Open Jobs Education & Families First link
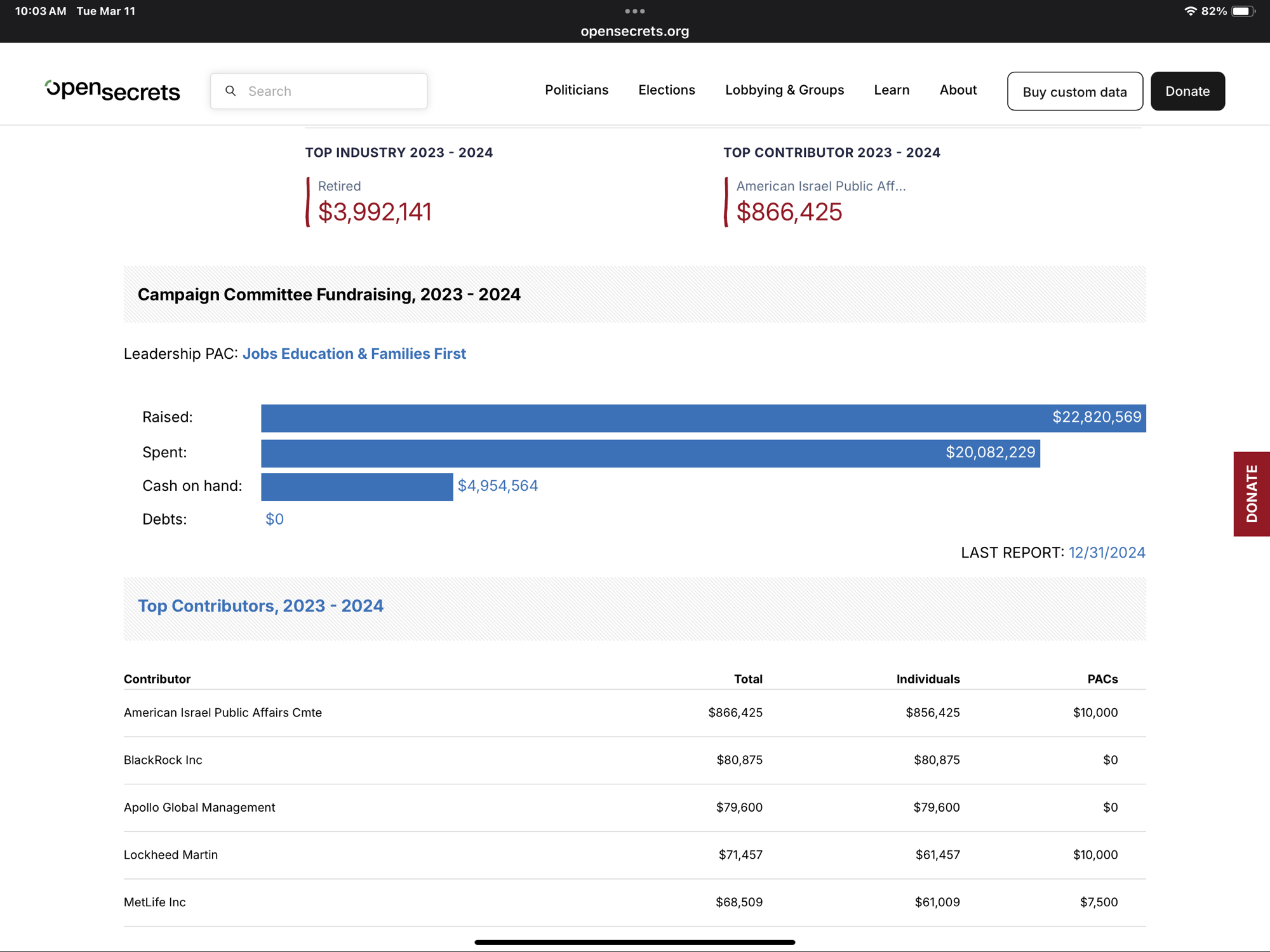This screenshot has height=952, width=1270. pyautogui.click(x=354, y=354)
